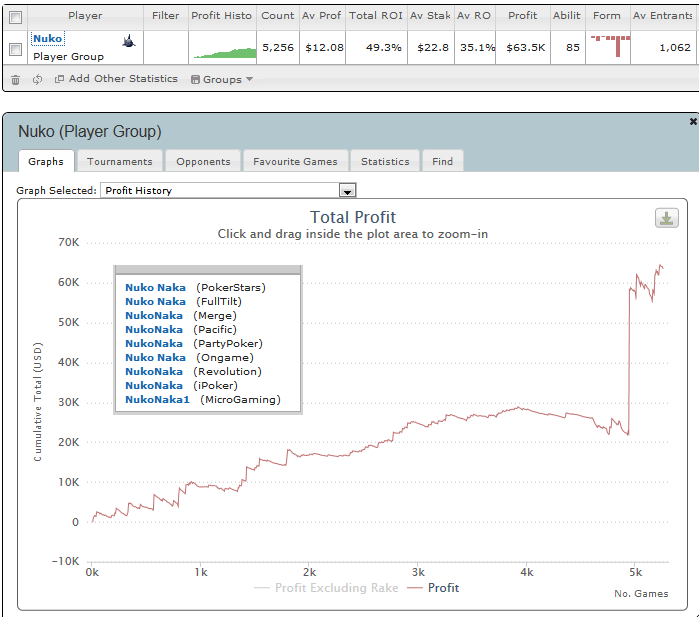The width and height of the screenshot is (699, 617).
Task: Toggle the Profit legend series
Action: tap(433, 588)
